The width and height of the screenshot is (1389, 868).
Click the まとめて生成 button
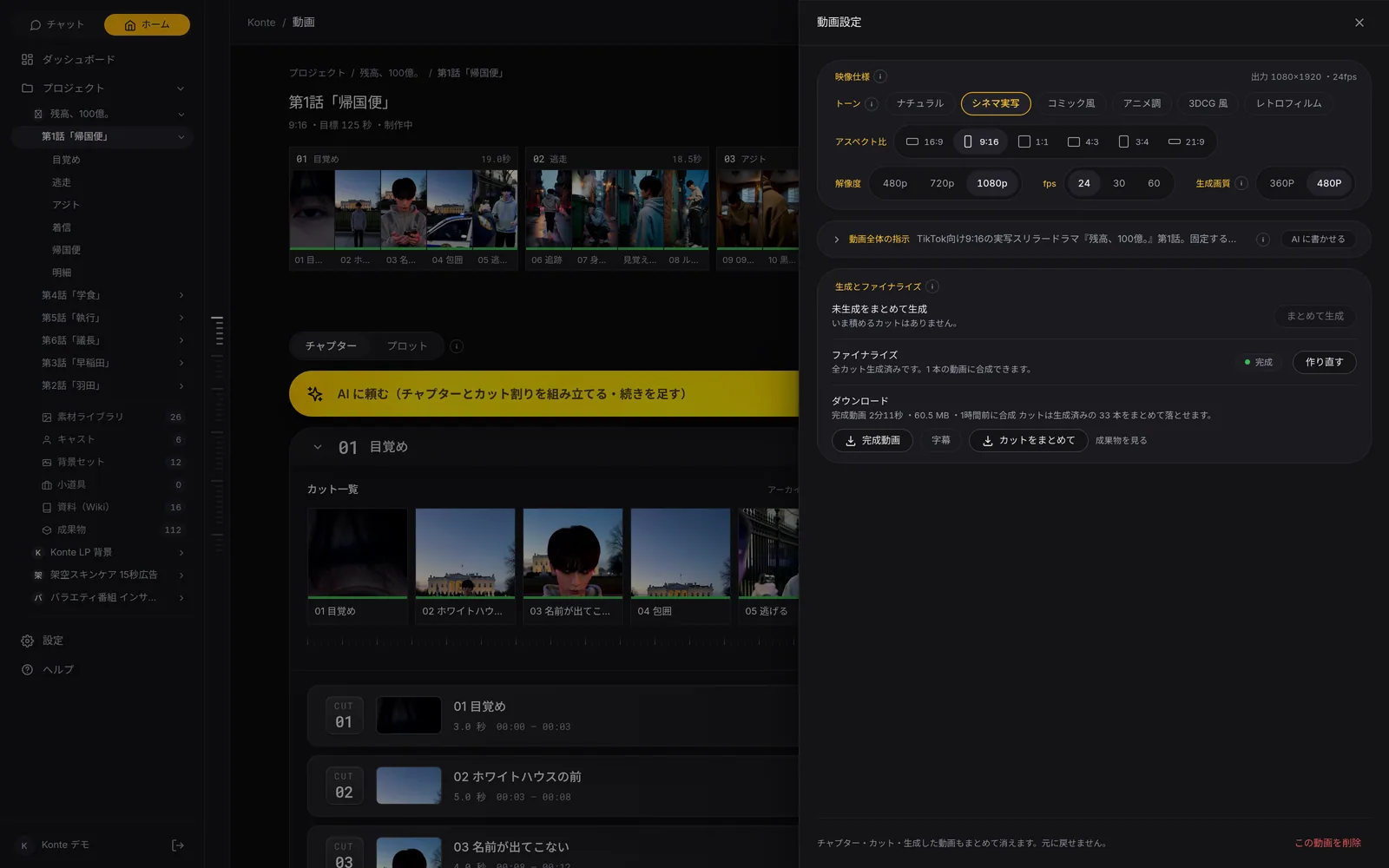click(x=1315, y=316)
